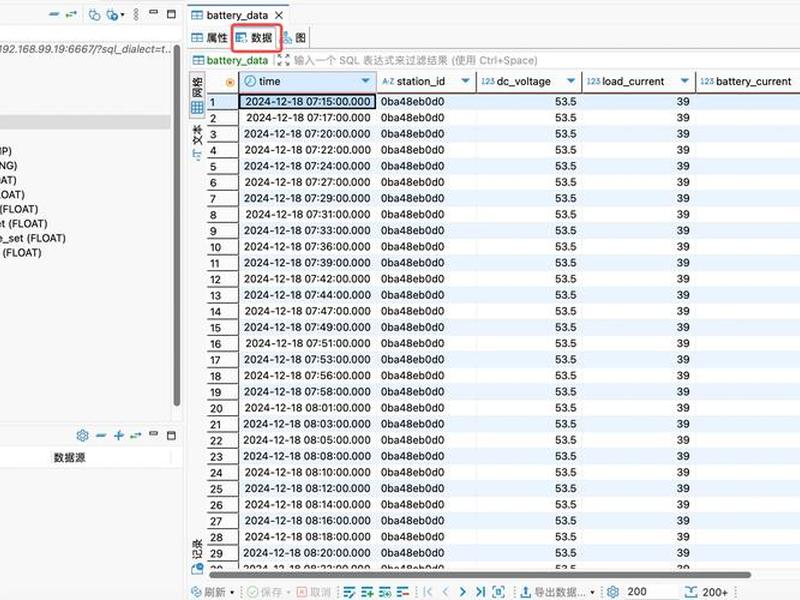Duplicate current row via toolbar icon
The width and height of the screenshot is (800, 600).
click(x=385, y=592)
